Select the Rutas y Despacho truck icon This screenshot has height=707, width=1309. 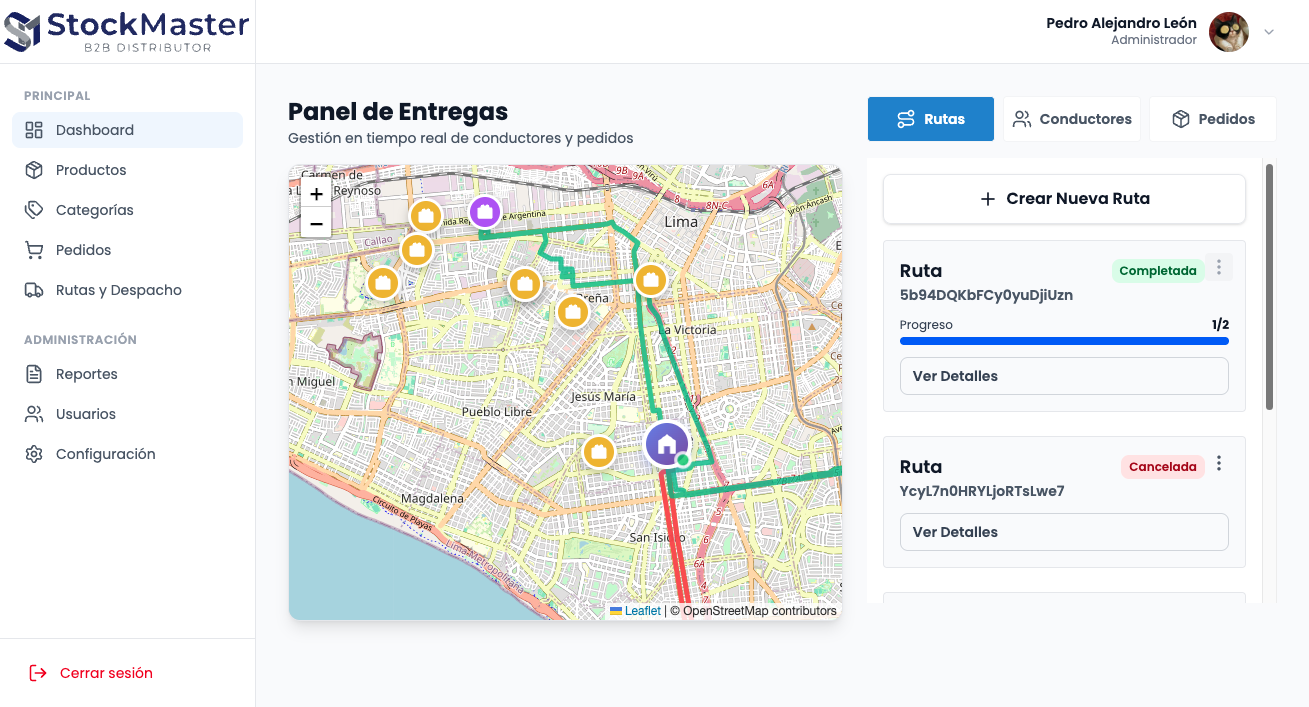[x=34, y=290]
